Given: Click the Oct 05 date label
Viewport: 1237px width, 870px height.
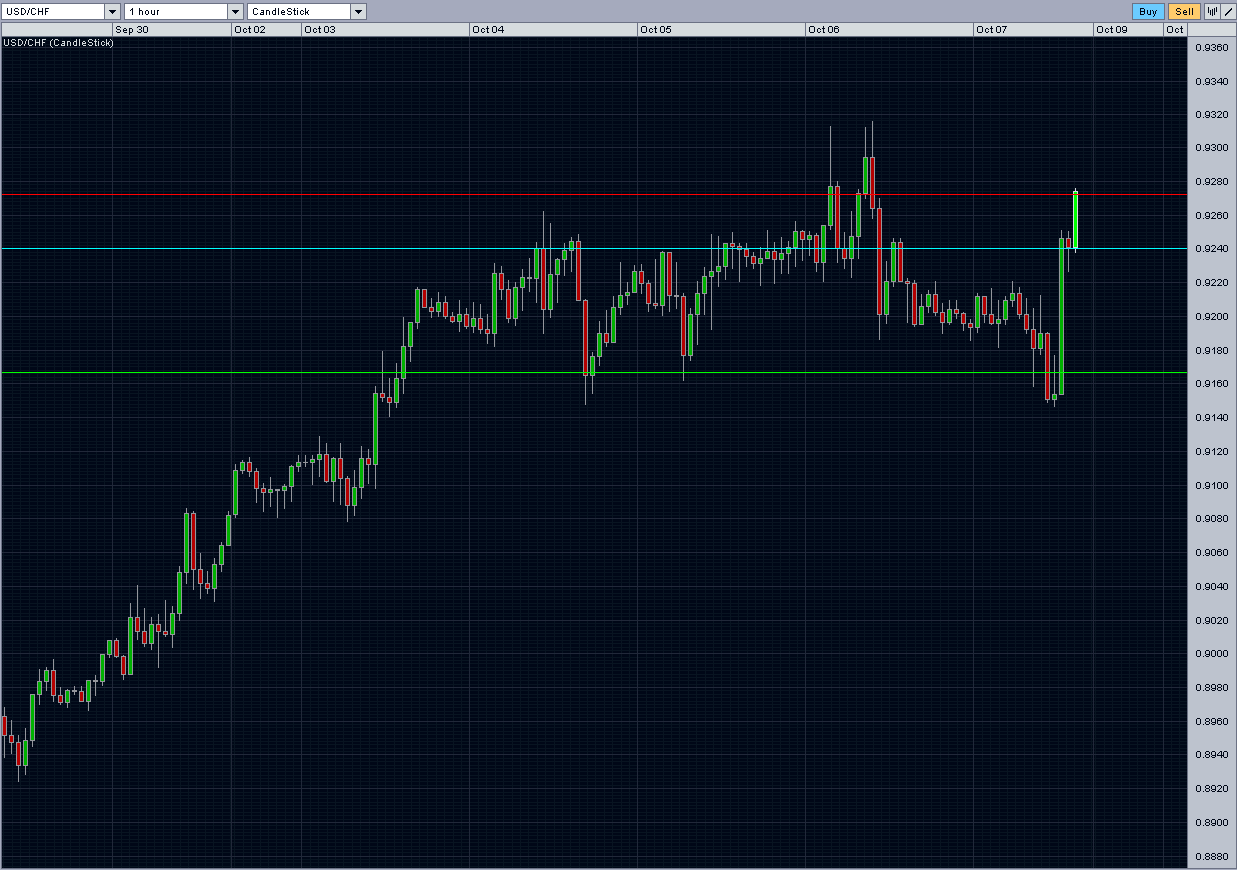Looking at the screenshot, I should pyautogui.click(x=656, y=30).
